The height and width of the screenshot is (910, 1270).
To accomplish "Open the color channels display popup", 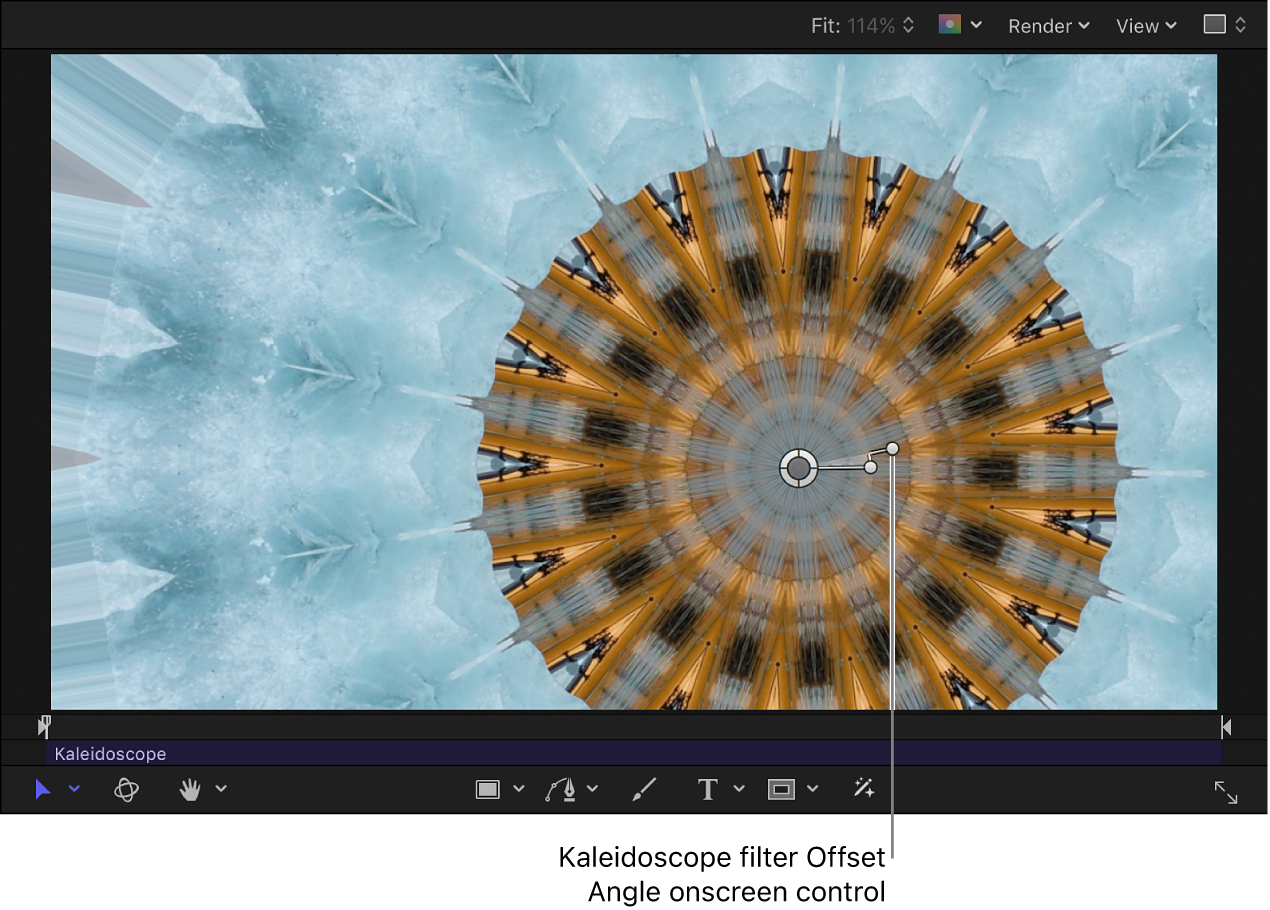I will 958,25.
